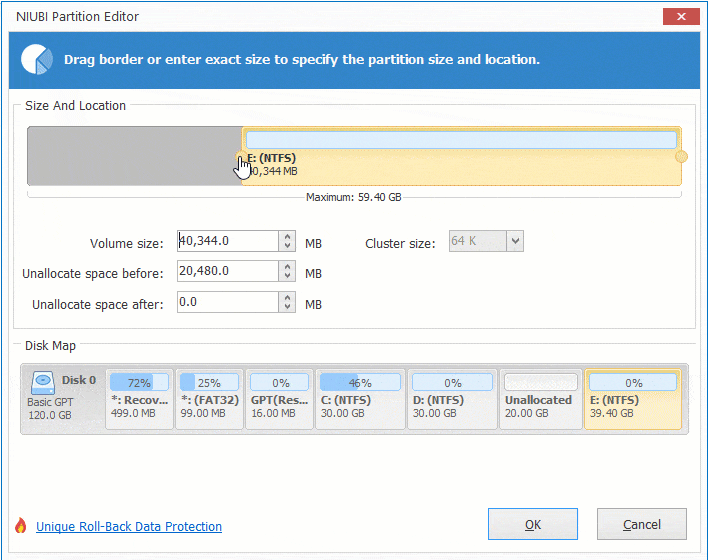Image resolution: width=708 pixels, height=560 pixels.
Task: Click the Unallocate space after field
Action: 228,302
